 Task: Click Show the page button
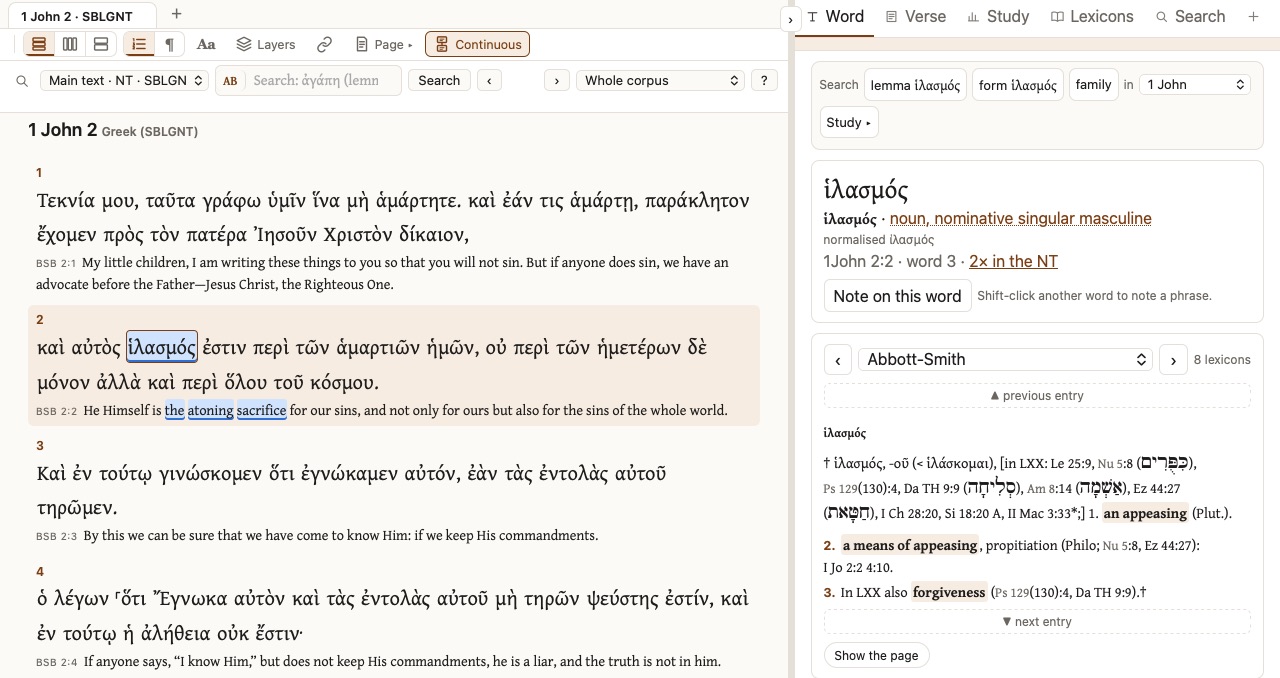[876, 656]
